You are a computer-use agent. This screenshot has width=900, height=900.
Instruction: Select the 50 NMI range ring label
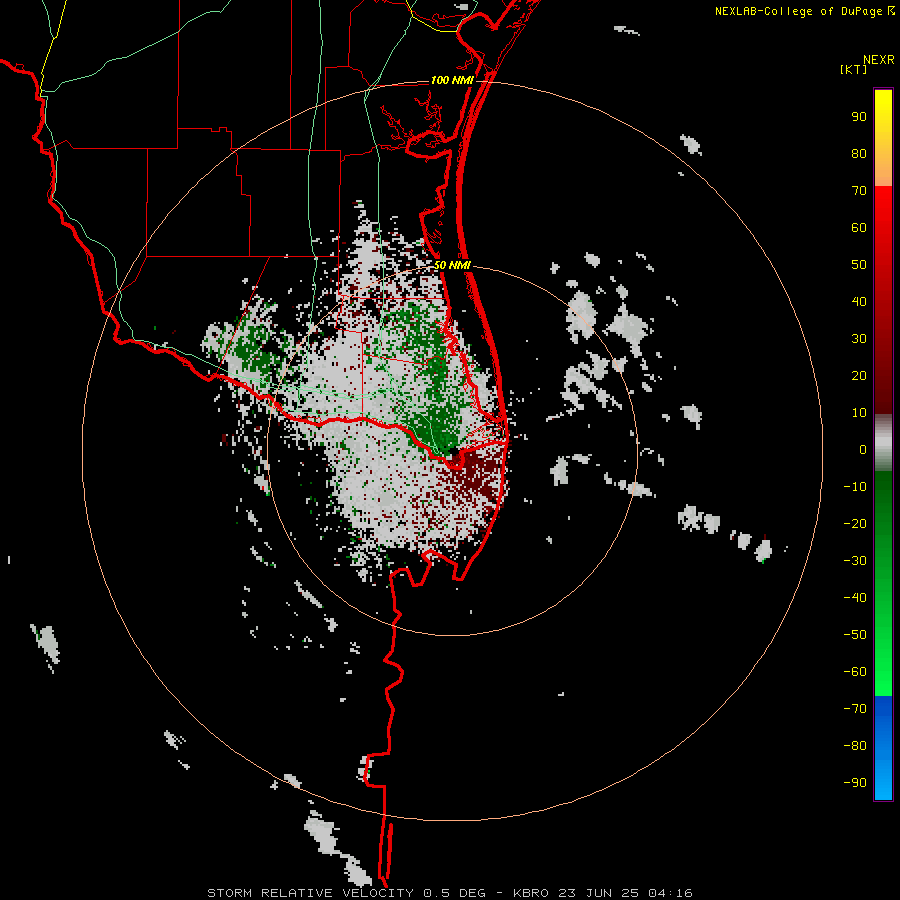pyautogui.click(x=452, y=265)
